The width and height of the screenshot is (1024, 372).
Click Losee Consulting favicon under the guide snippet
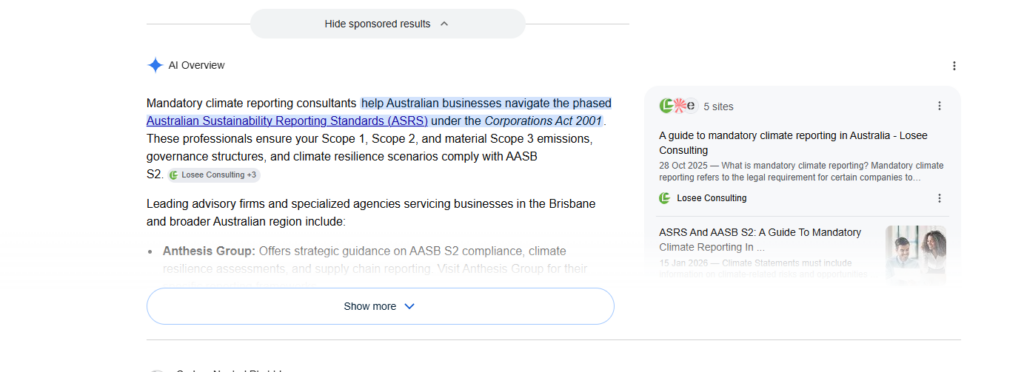pyautogui.click(x=665, y=198)
